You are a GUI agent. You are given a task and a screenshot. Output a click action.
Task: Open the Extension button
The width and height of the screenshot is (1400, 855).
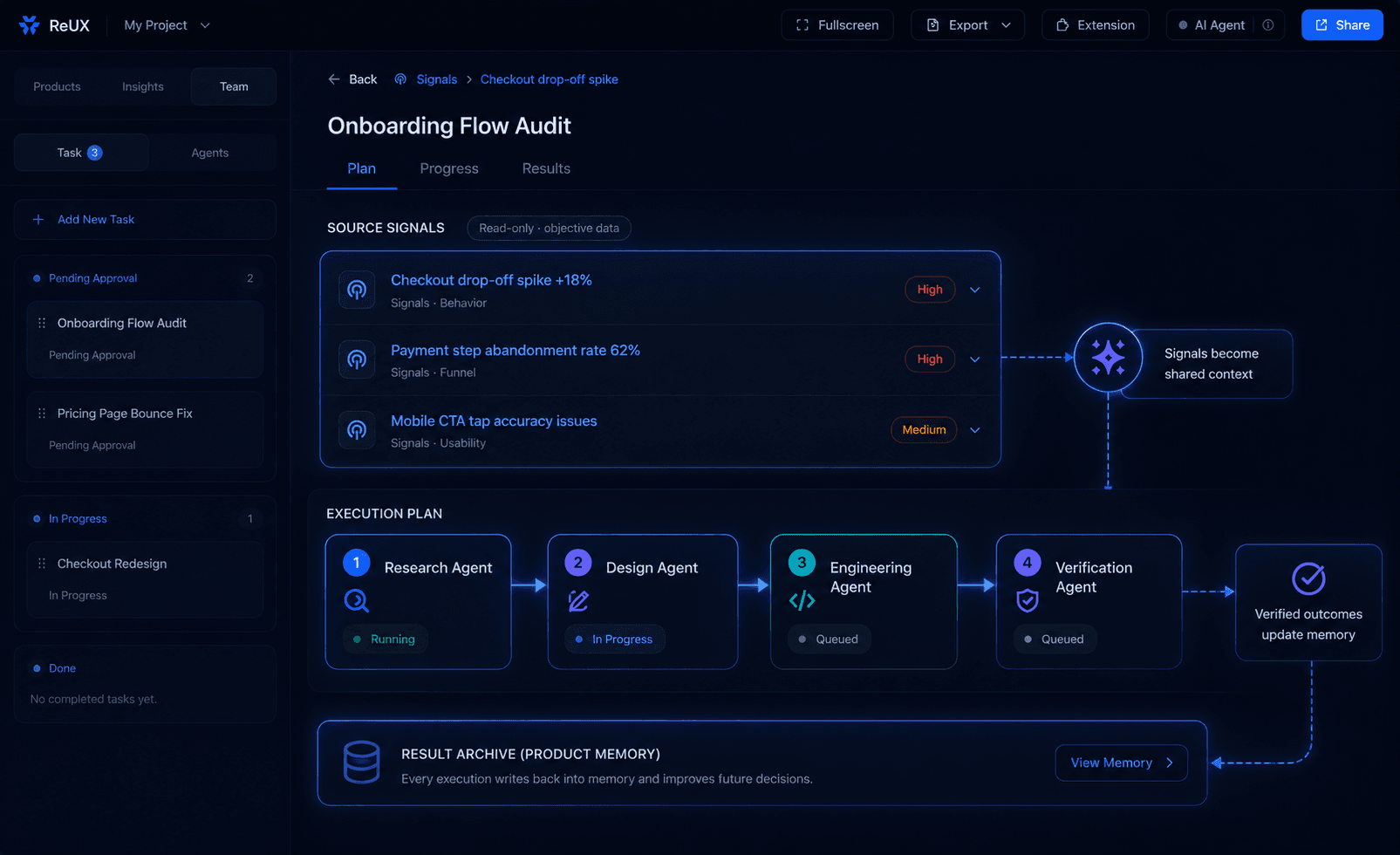point(1095,25)
